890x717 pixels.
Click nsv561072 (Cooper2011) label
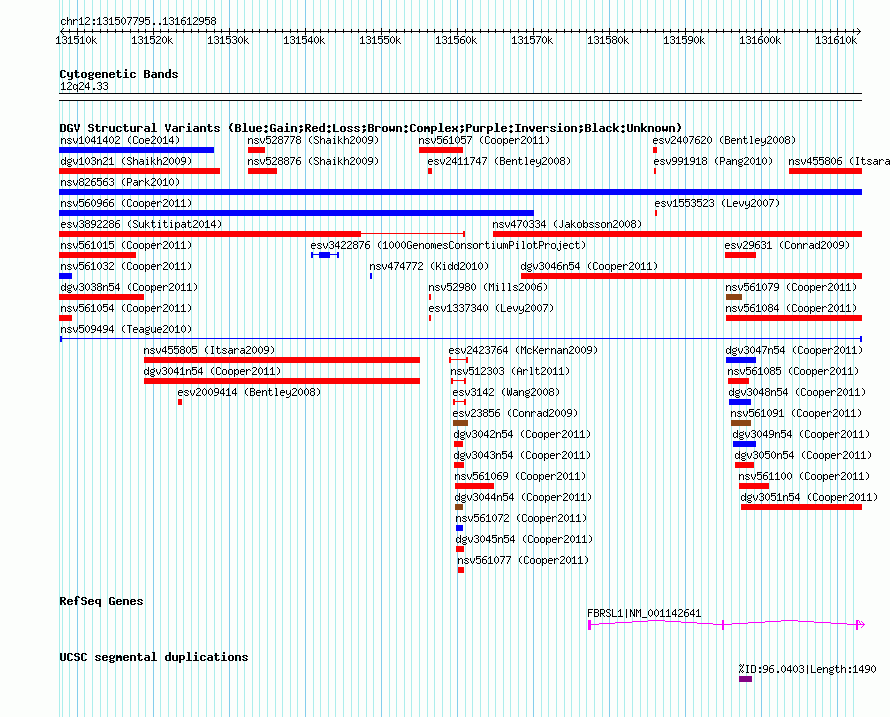(x=522, y=518)
